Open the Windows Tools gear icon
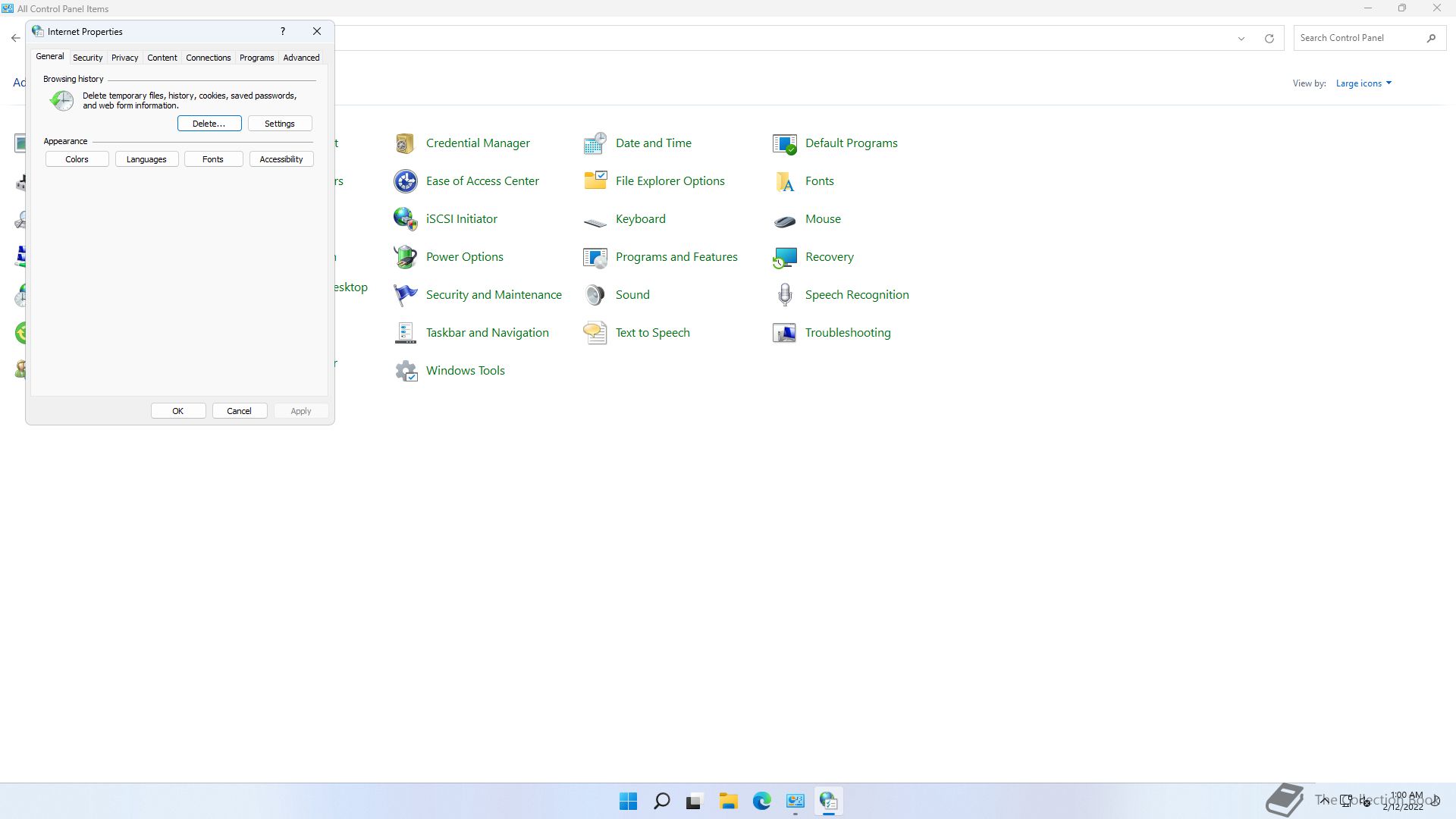The height and width of the screenshot is (819, 1456). click(405, 371)
